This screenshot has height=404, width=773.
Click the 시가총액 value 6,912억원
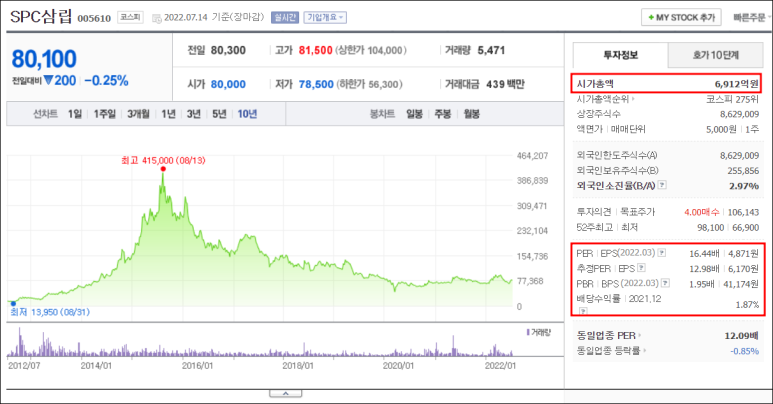pos(737,84)
